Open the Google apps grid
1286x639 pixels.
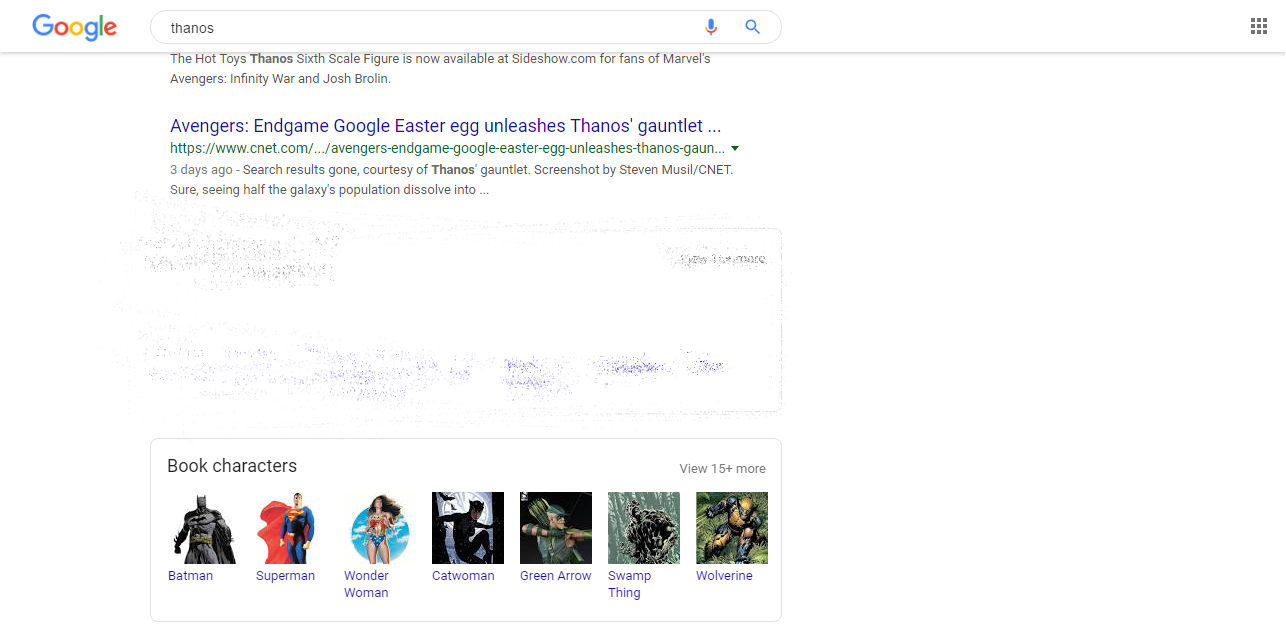[1259, 27]
